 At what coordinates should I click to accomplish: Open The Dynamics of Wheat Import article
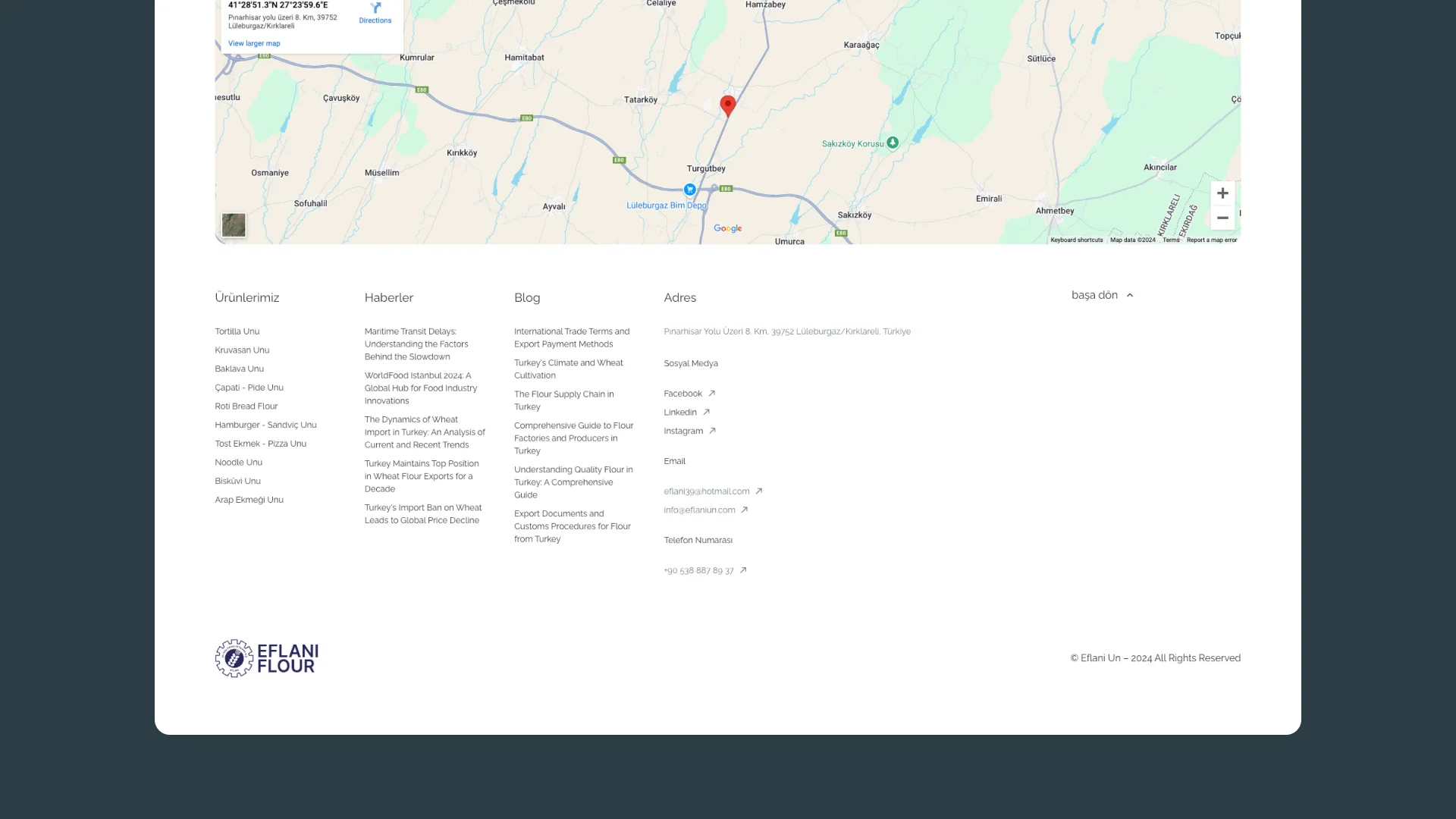[x=425, y=432]
